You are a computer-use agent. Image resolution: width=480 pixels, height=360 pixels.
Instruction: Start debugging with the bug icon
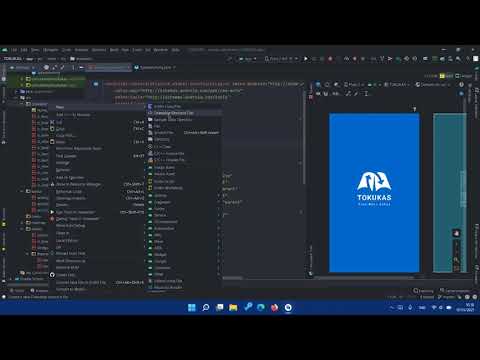pyautogui.click(x=330, y=59)
